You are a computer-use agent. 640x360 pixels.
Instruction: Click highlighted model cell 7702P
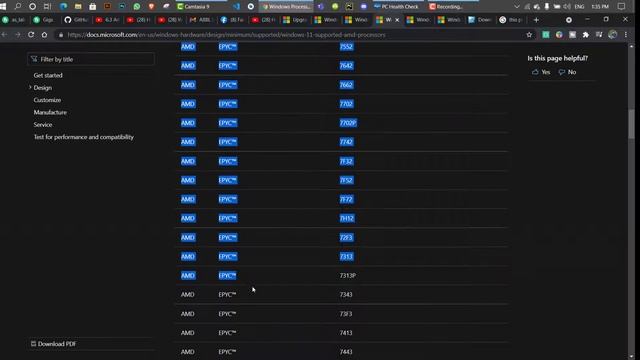[x=348, y=123]
